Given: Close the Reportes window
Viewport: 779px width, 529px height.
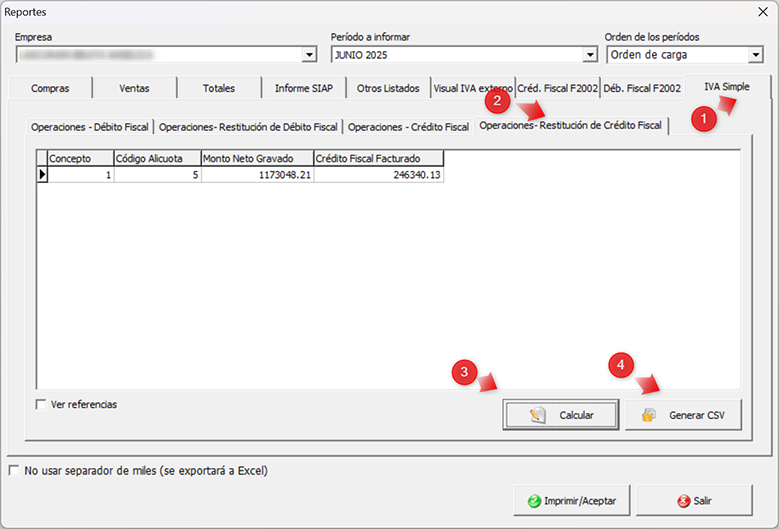Looking at the screenshot, I should point(759,12).
